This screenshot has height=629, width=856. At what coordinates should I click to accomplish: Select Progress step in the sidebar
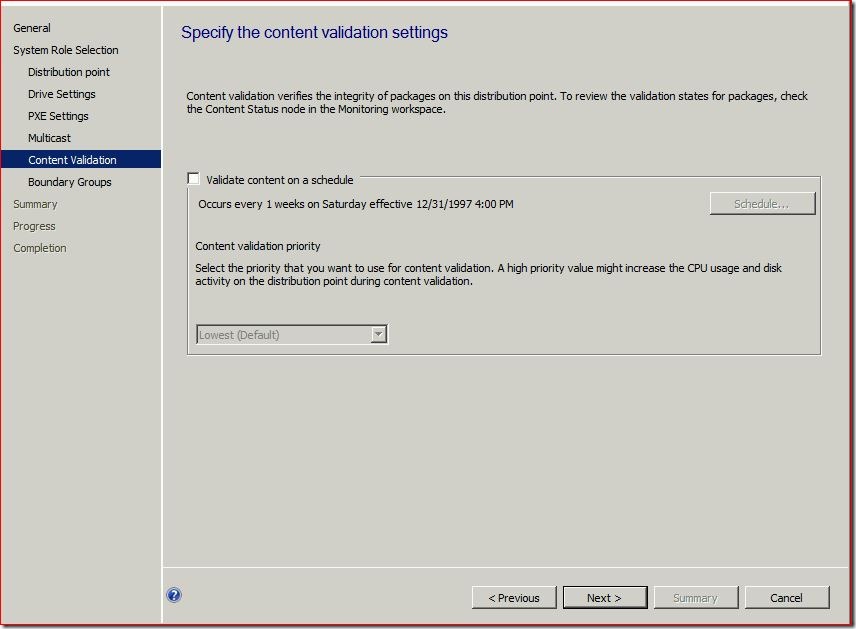tap(34, 226)
